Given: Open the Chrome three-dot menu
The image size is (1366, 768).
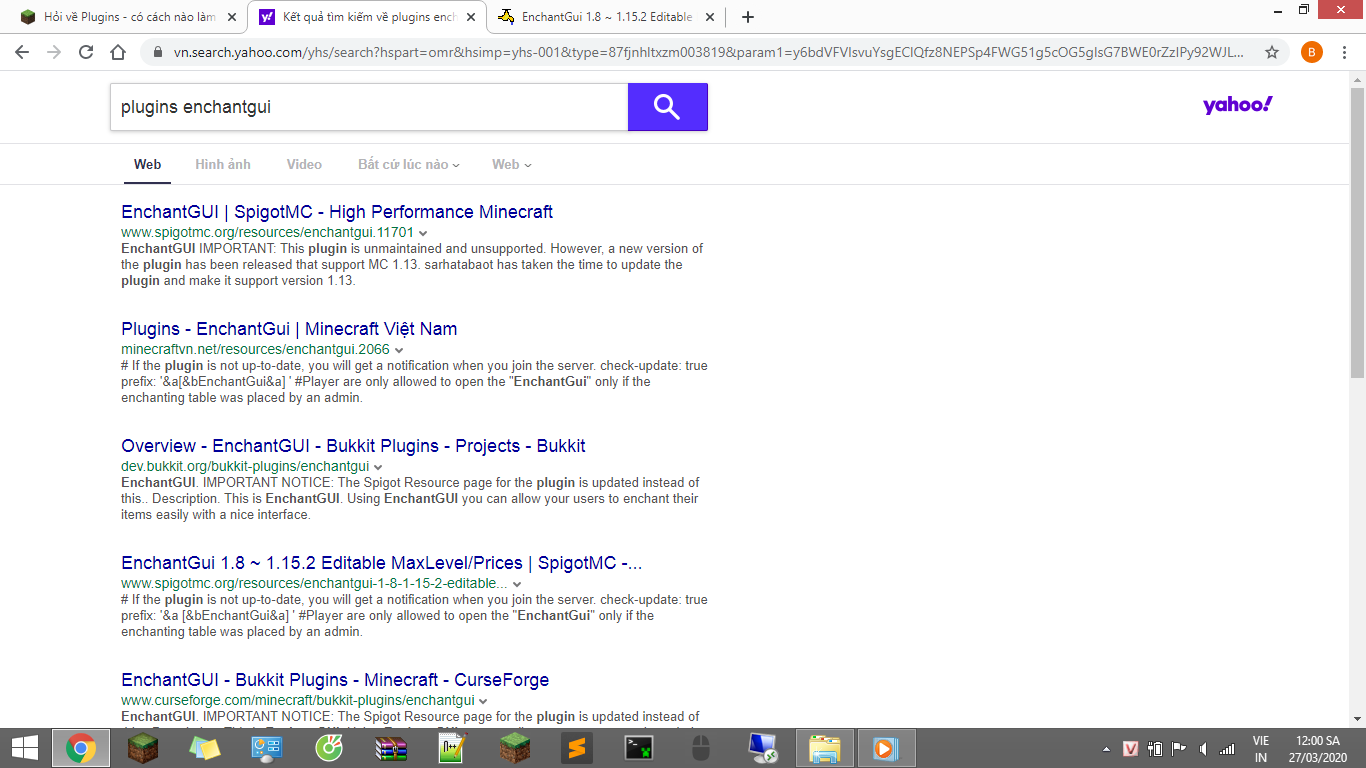Looking at the screenshot, I should [1343, 52].
